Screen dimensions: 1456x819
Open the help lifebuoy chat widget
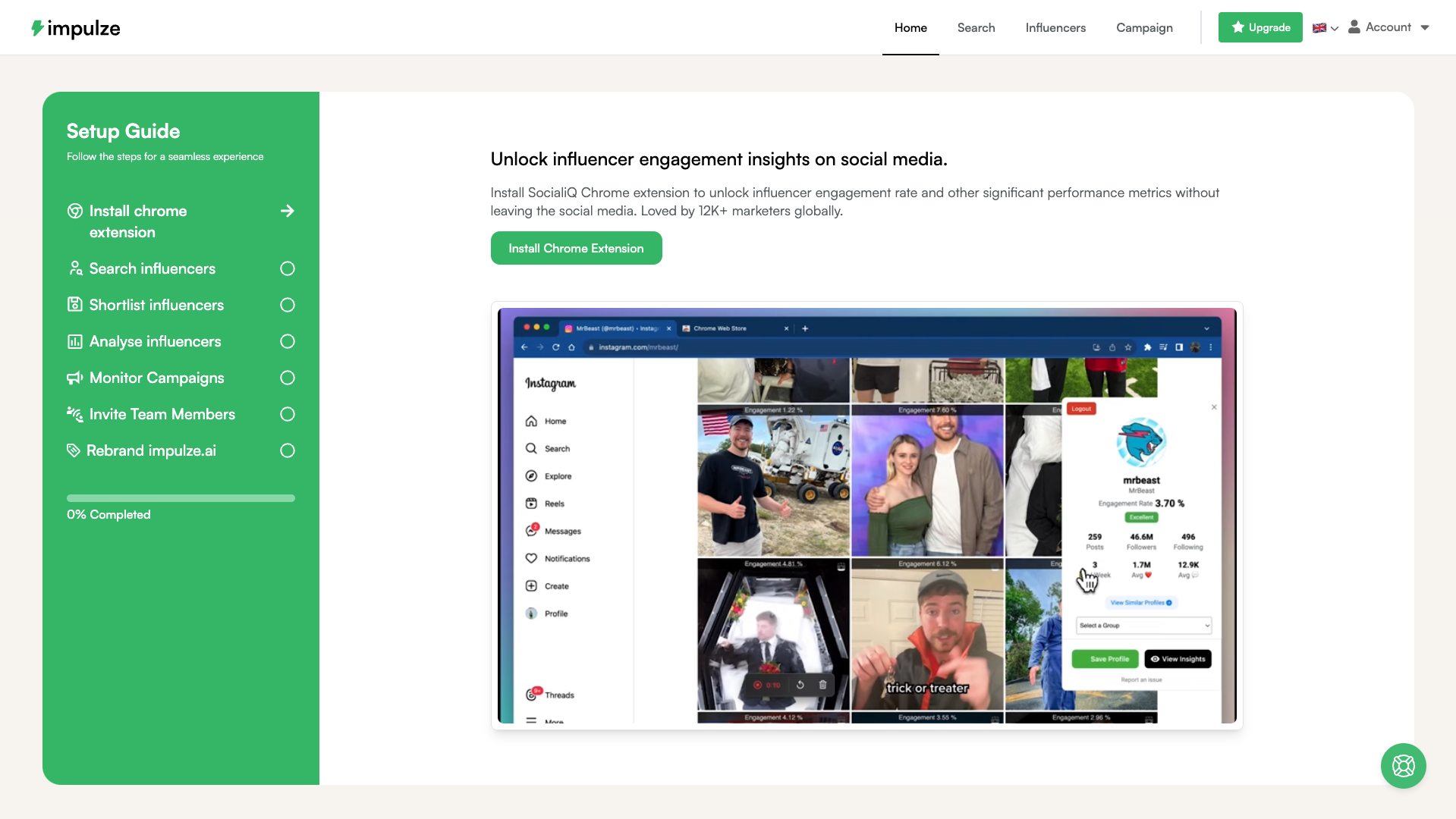(x=1403, y=766)
